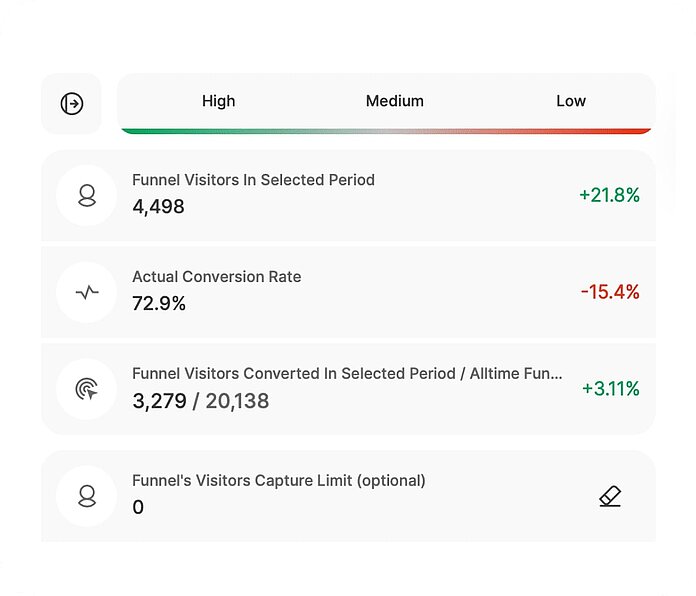Click the pulse icon beside Actual Conversion Rate

click(x=87, y=292)
